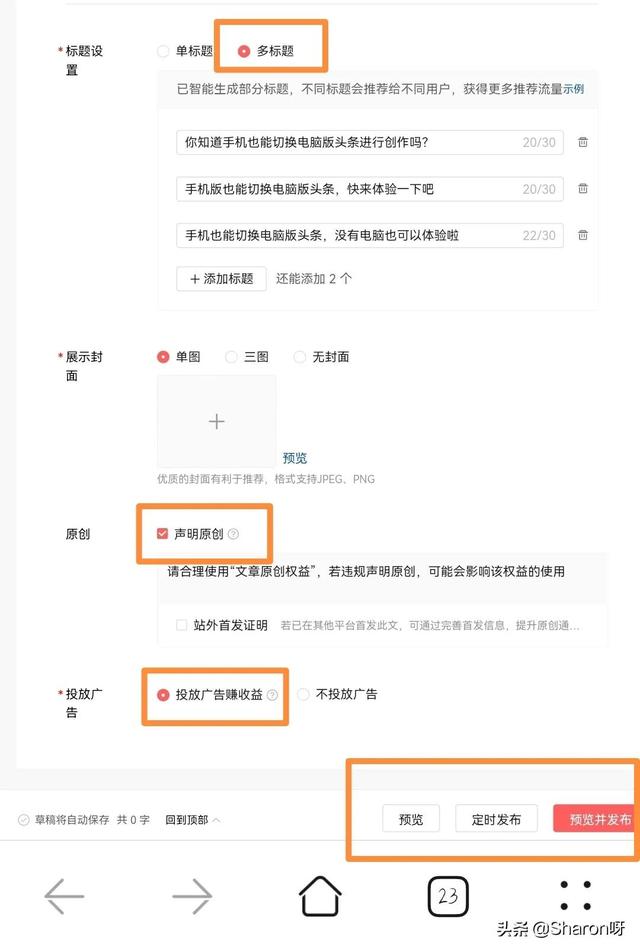This screenshot has width=640, height=952.
Task: Click the draft autosave check icon
Action: click(24, 820)
